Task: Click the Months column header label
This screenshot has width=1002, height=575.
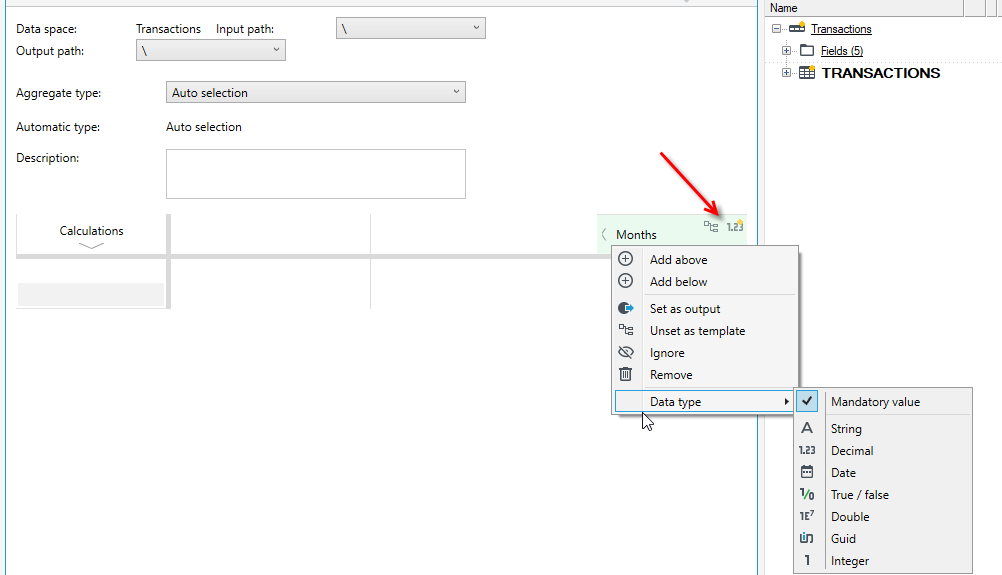Action: (x=636, y=234)
